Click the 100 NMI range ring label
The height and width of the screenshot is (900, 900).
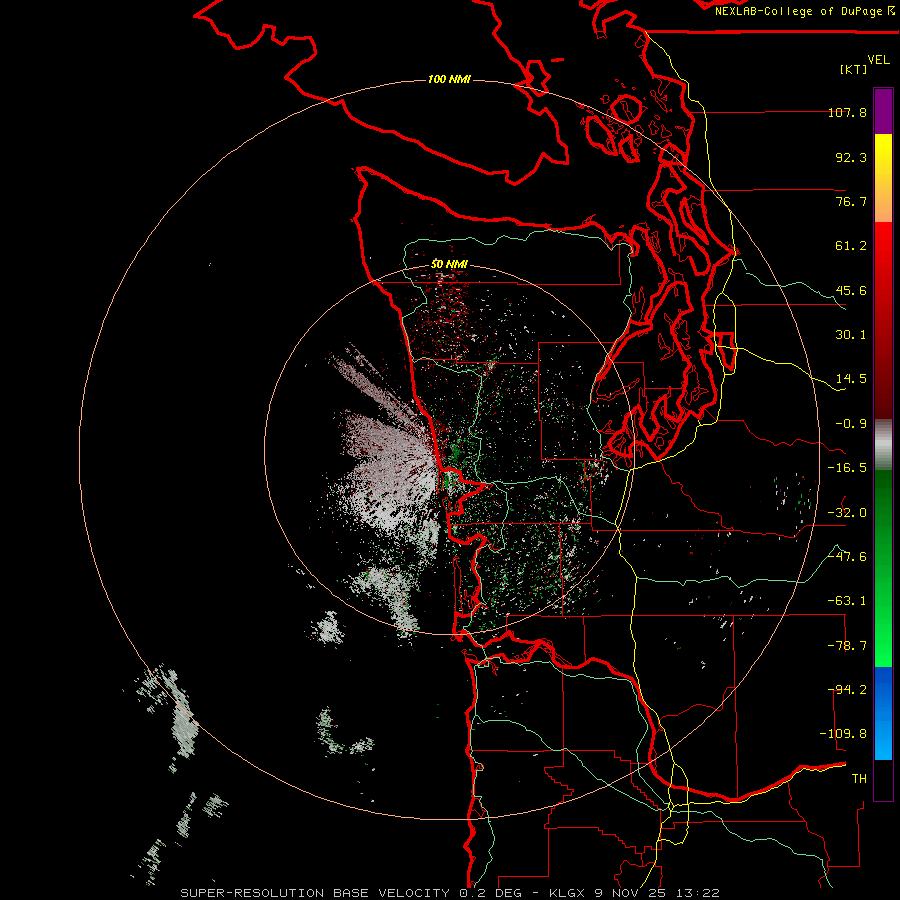(x=449, y=79)
